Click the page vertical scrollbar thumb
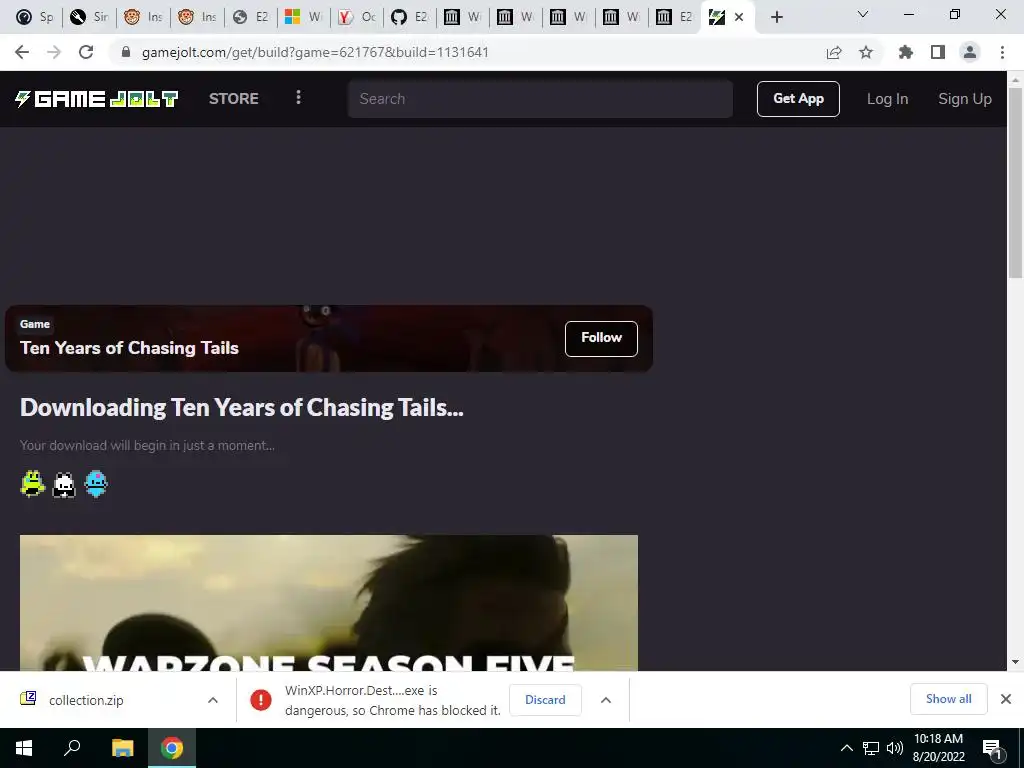Screen dimensions: 1024x768 [x=1015, y=182]
